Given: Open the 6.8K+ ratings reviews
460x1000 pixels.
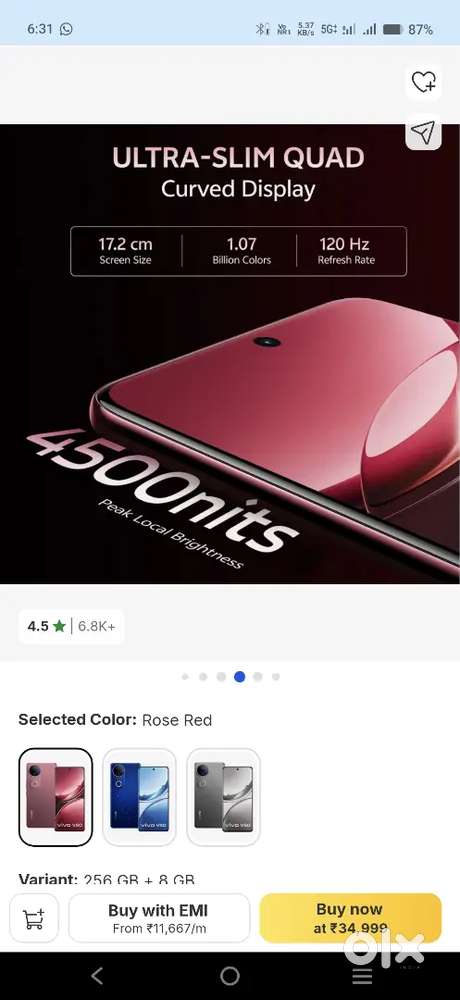Looking at the screenshot, I should [97, 626].
